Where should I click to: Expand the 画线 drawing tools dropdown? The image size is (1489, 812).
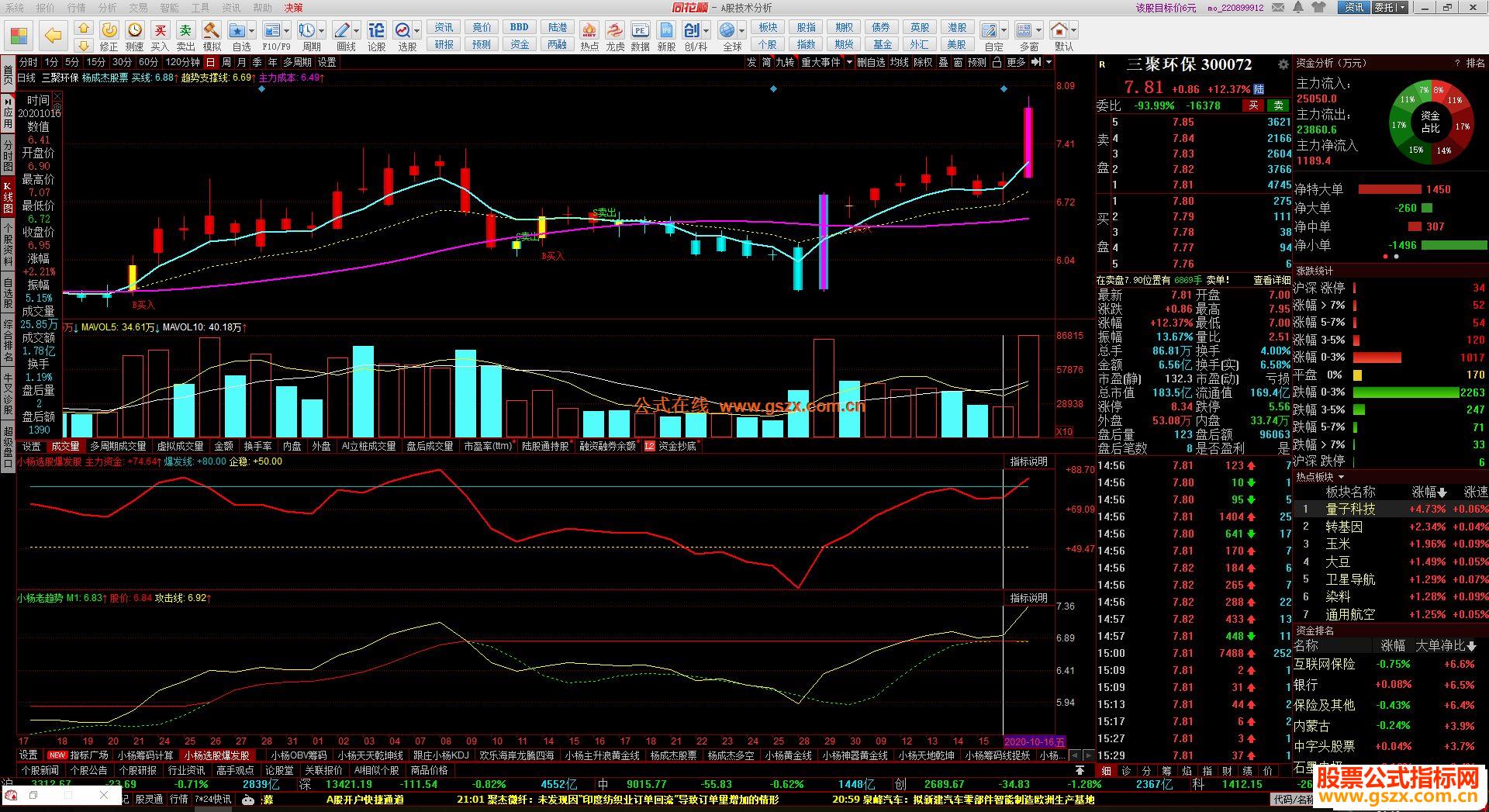[x=357, y=31]
